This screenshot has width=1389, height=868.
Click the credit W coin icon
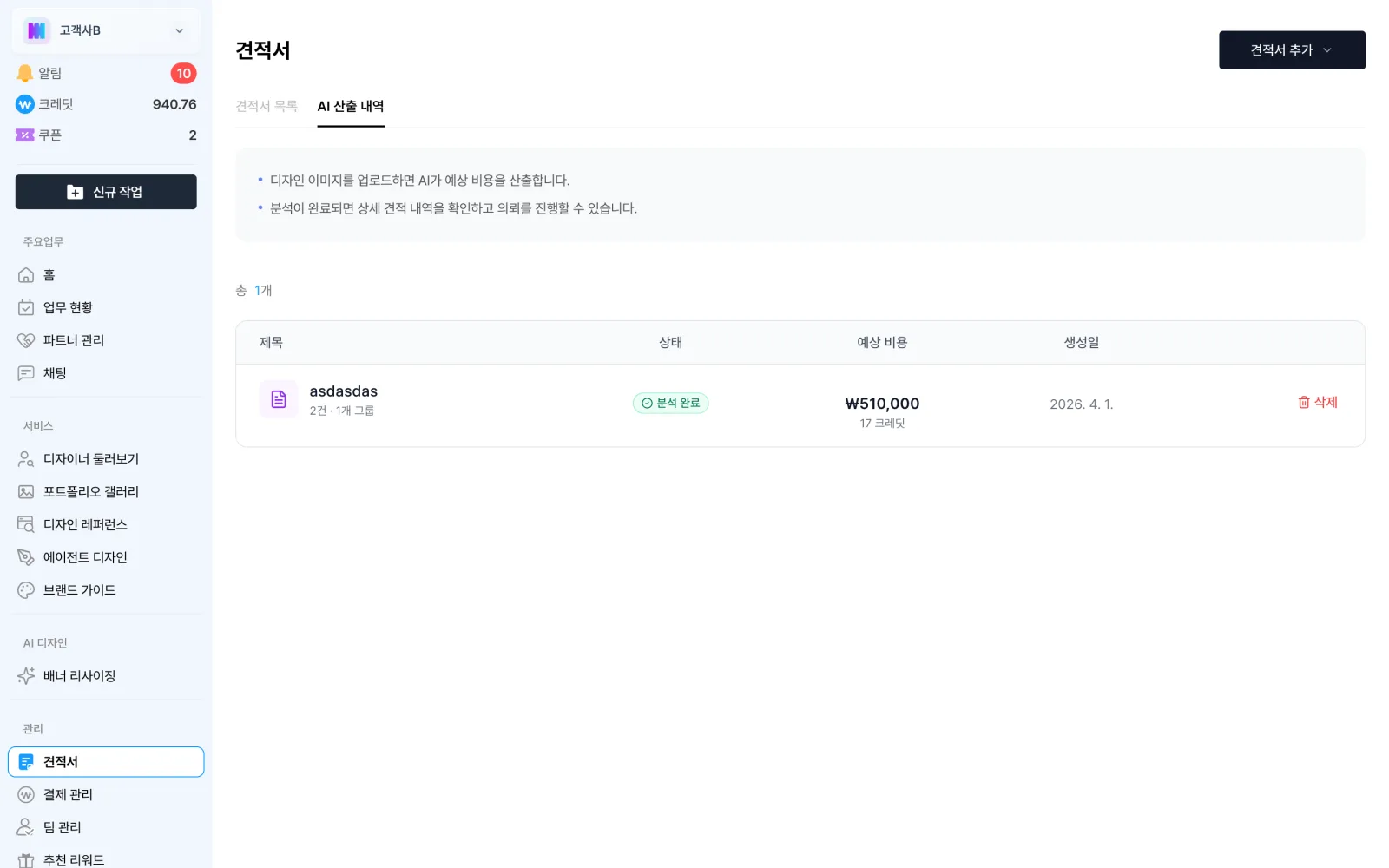coord(25,104)
